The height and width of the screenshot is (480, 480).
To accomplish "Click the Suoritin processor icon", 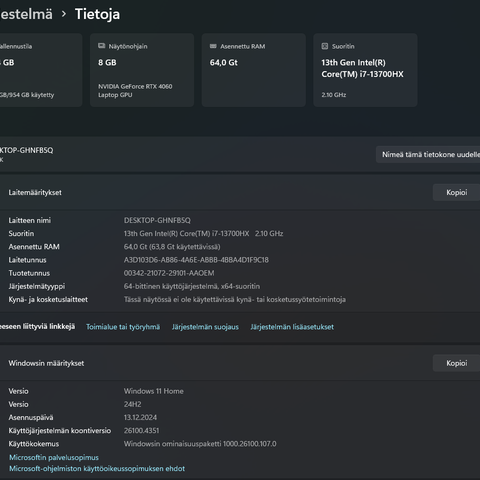I will point(325,46).
